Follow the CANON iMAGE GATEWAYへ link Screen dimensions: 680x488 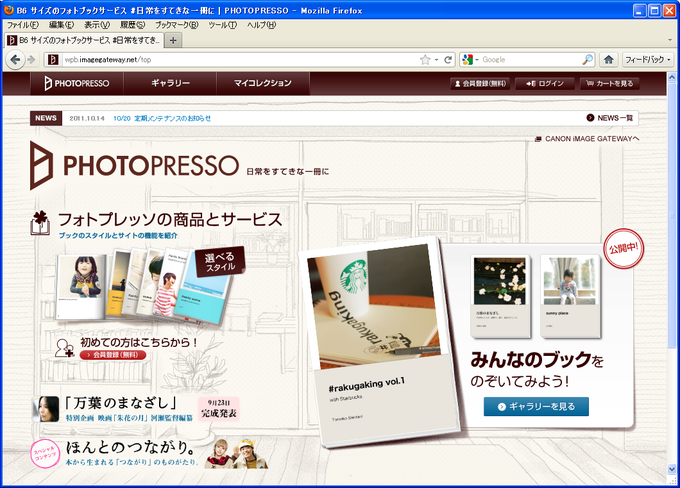coord(587,139)
